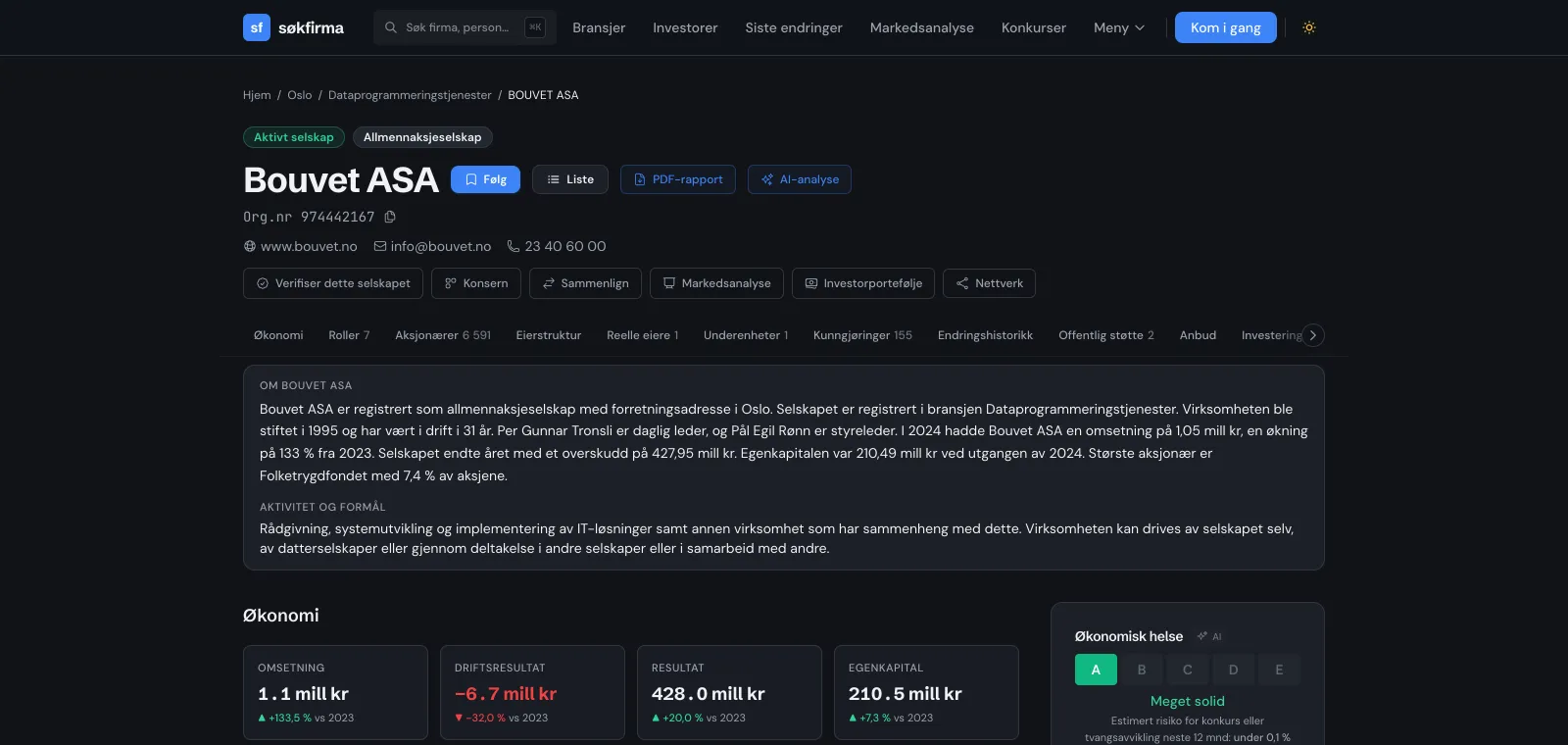Viewport: 1568px width, 745px height.
Task: Open the Reelle eiere tab
Action: click(642, 335)
